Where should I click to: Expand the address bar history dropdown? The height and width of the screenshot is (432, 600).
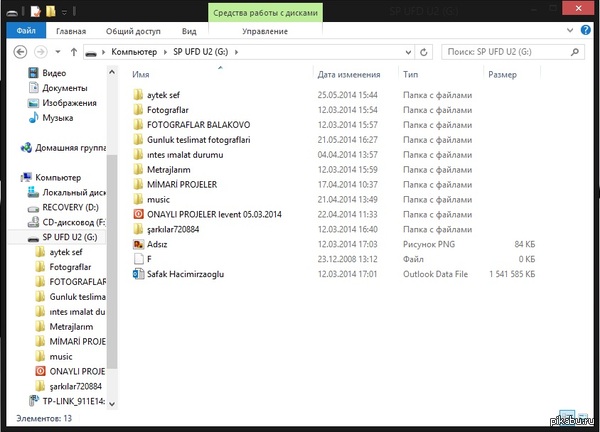[x=408, y=52]
